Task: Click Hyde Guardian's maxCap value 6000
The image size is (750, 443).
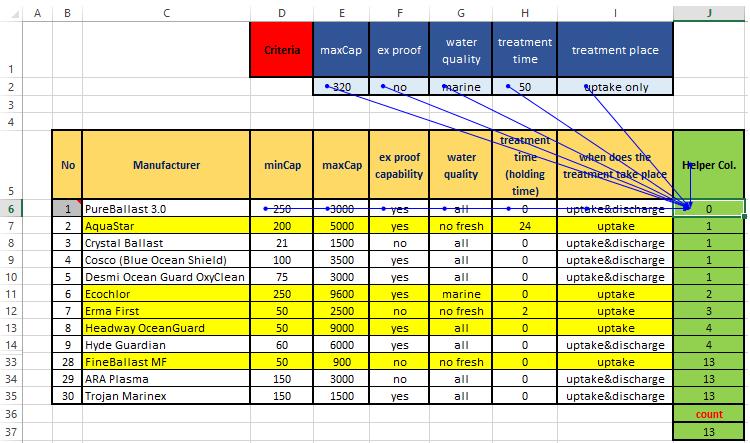Action: pyautogui.click(x=341, y=345)
